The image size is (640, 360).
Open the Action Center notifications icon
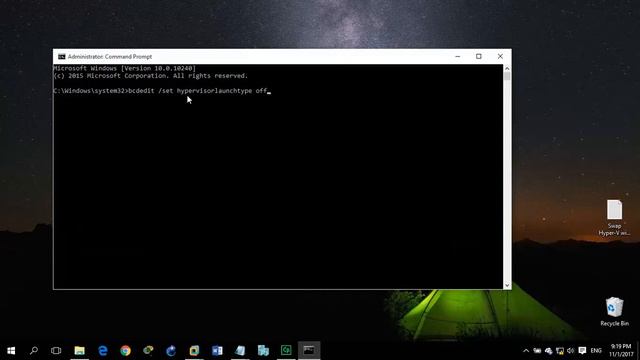582,351
